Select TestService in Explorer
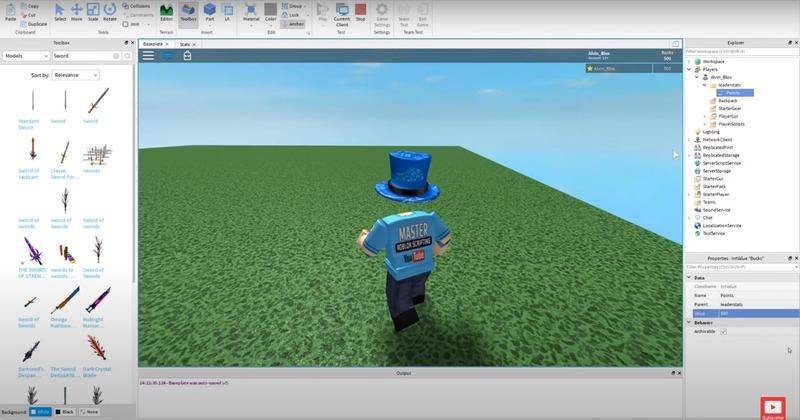 click(713, 233)
